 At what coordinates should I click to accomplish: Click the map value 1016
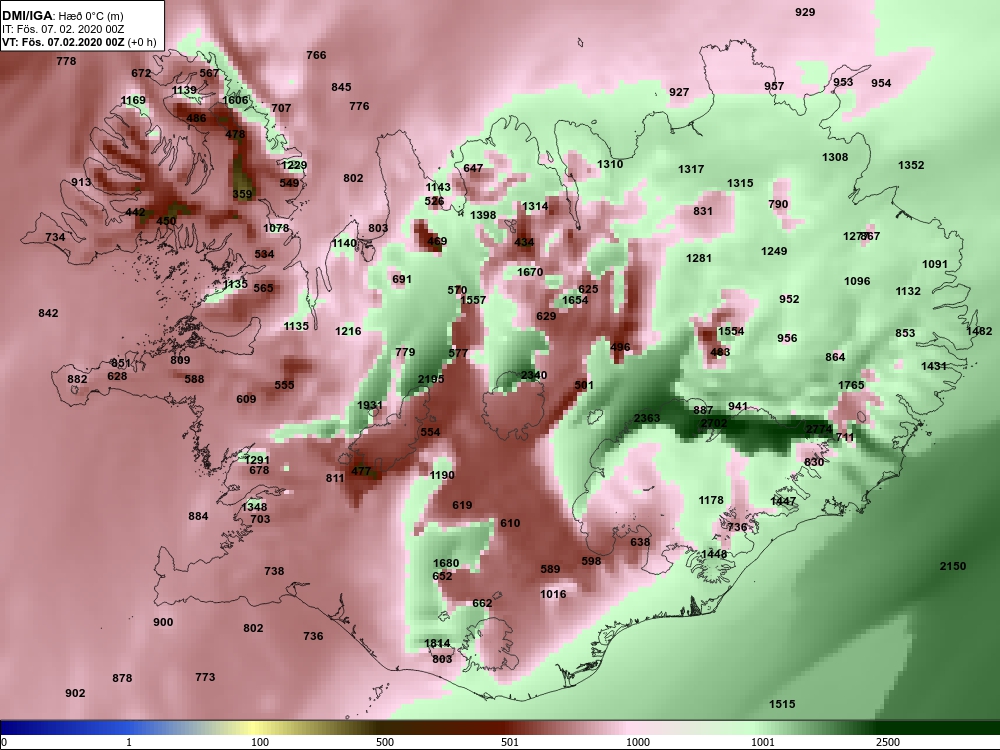click(553, 594)
